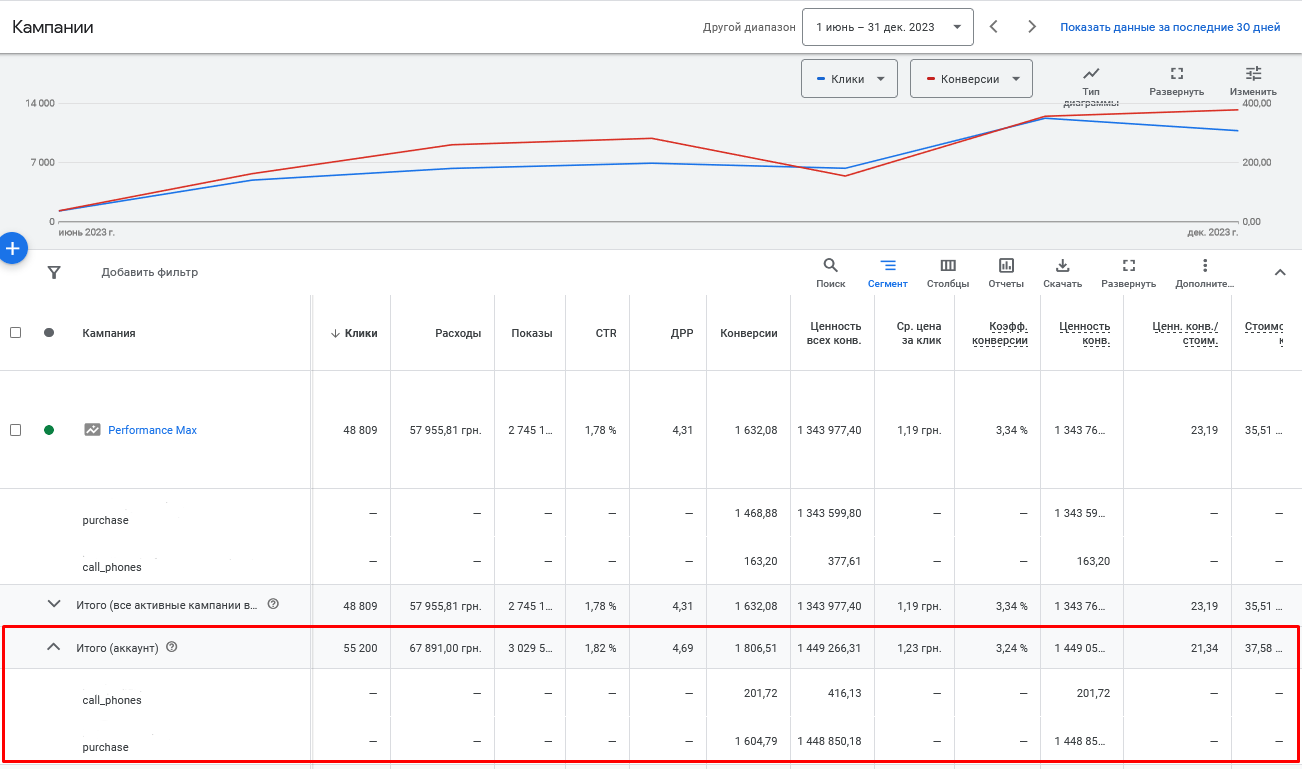Open the Клики metric dropdown above the chart
1302x769 pixels.
[x=849, y=78]
